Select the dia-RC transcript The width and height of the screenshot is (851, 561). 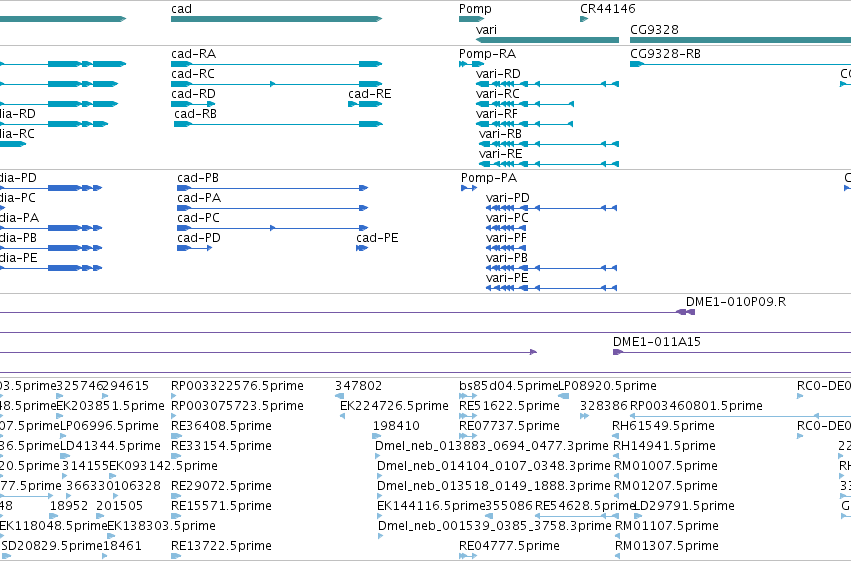point(13,144)
